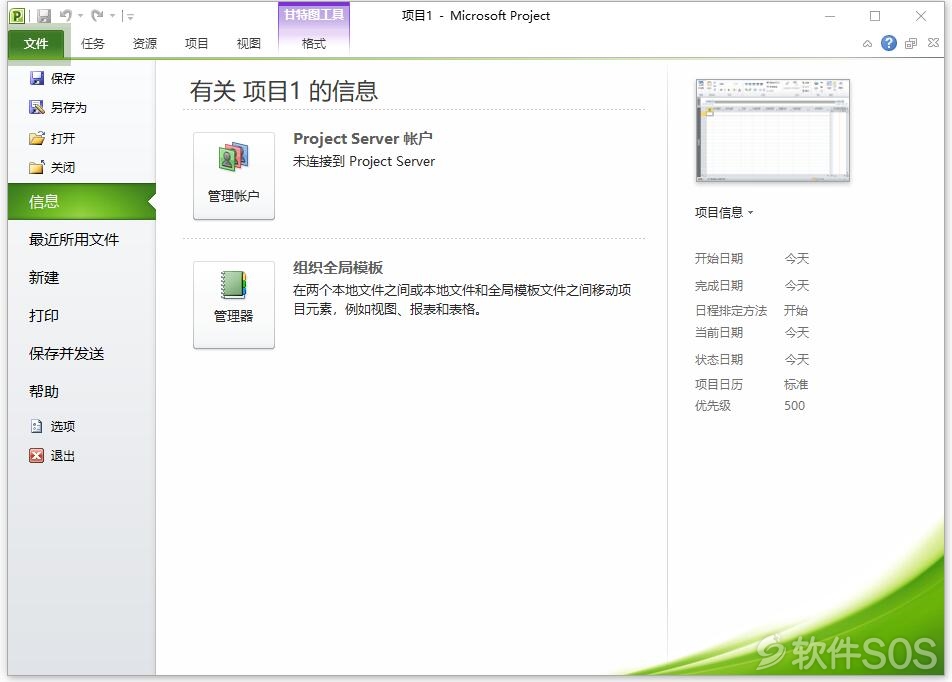952x682 pixels.
Task: Open Help via the blue question mark
Action: click(889, 43)
